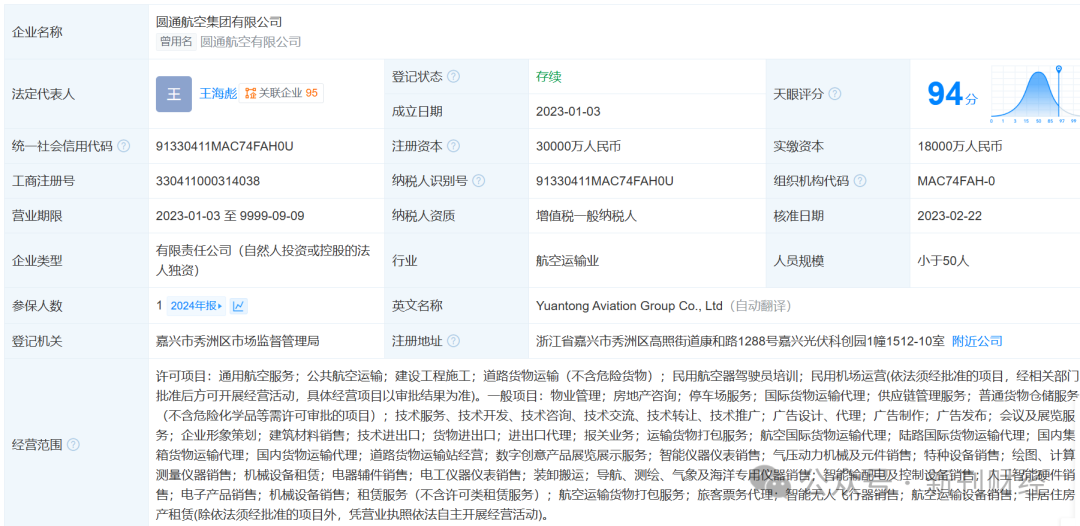Select the company name 圆通航空集团有限公司
The height and width of the screenshot is (526, 1080).
point(219,23)
